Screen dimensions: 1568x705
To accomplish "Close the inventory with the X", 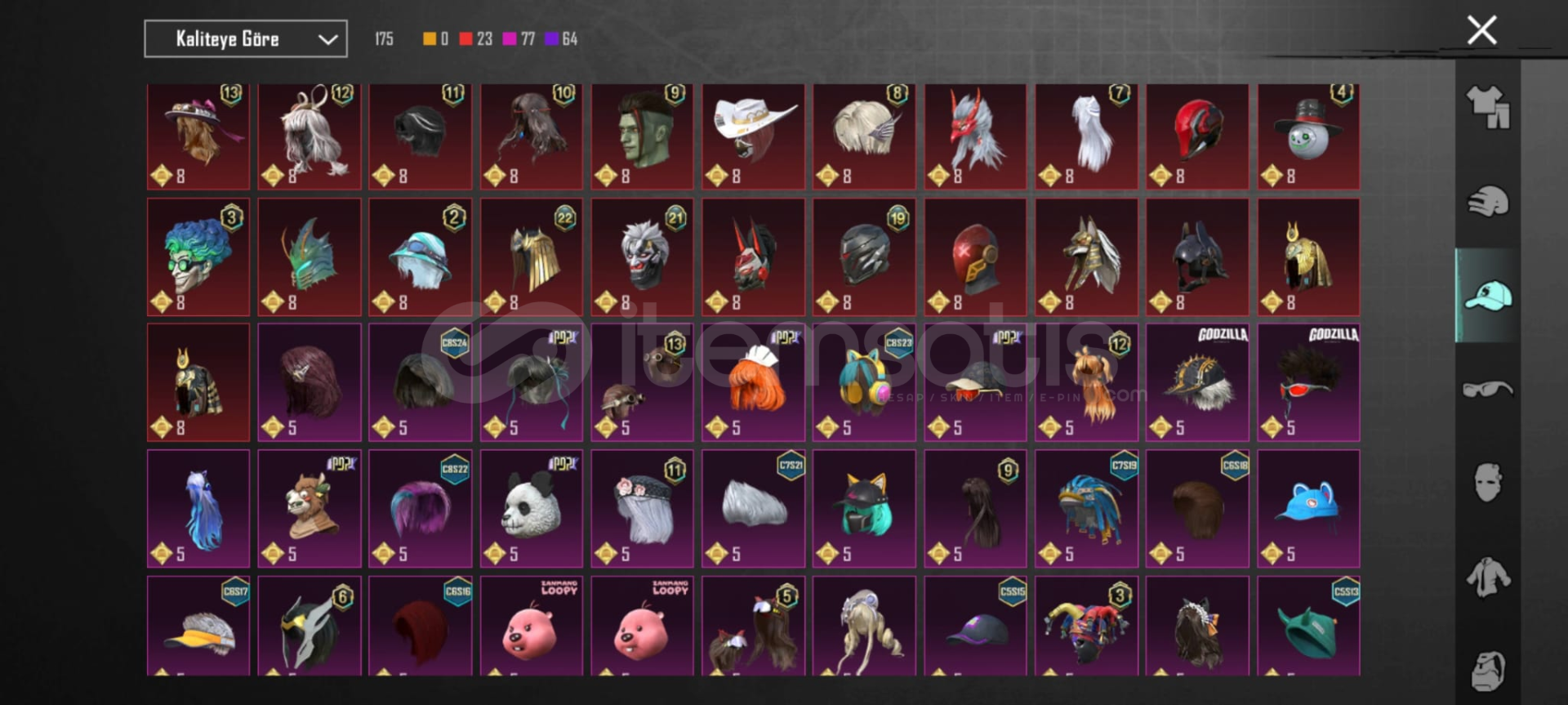I will [1481, 30].
